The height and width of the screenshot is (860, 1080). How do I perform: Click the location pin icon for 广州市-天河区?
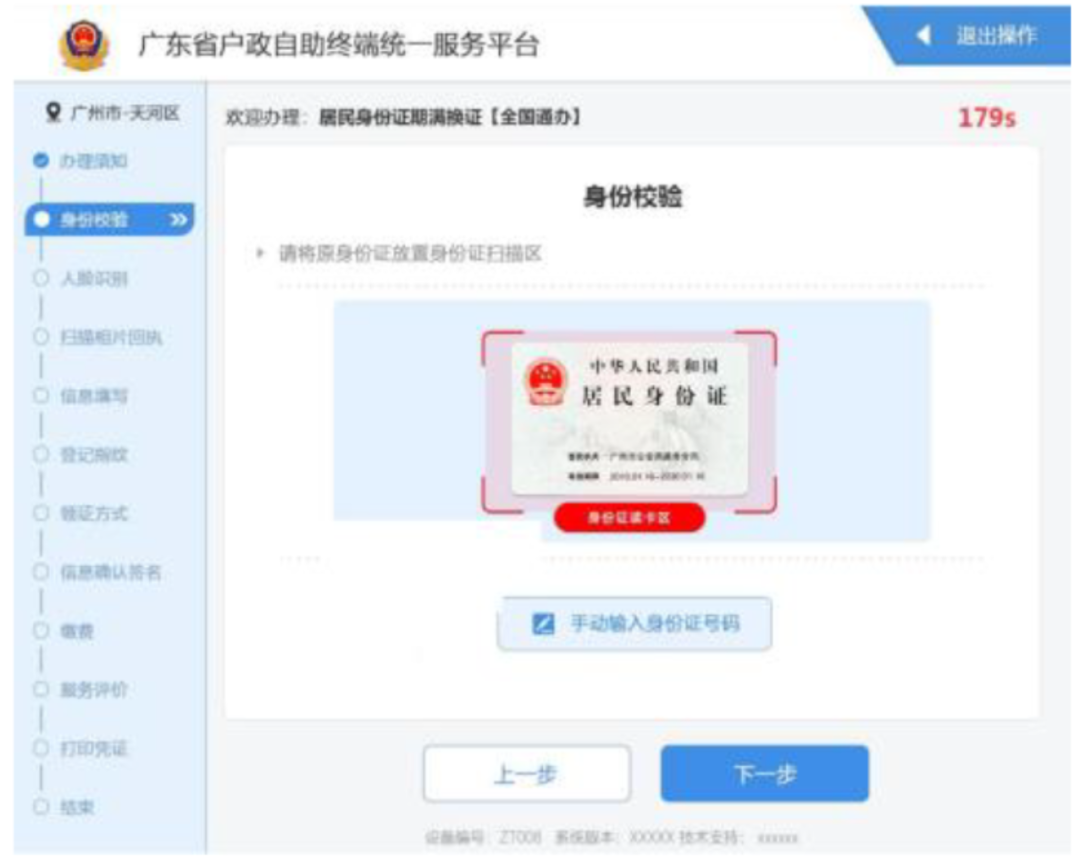point(53,112)
